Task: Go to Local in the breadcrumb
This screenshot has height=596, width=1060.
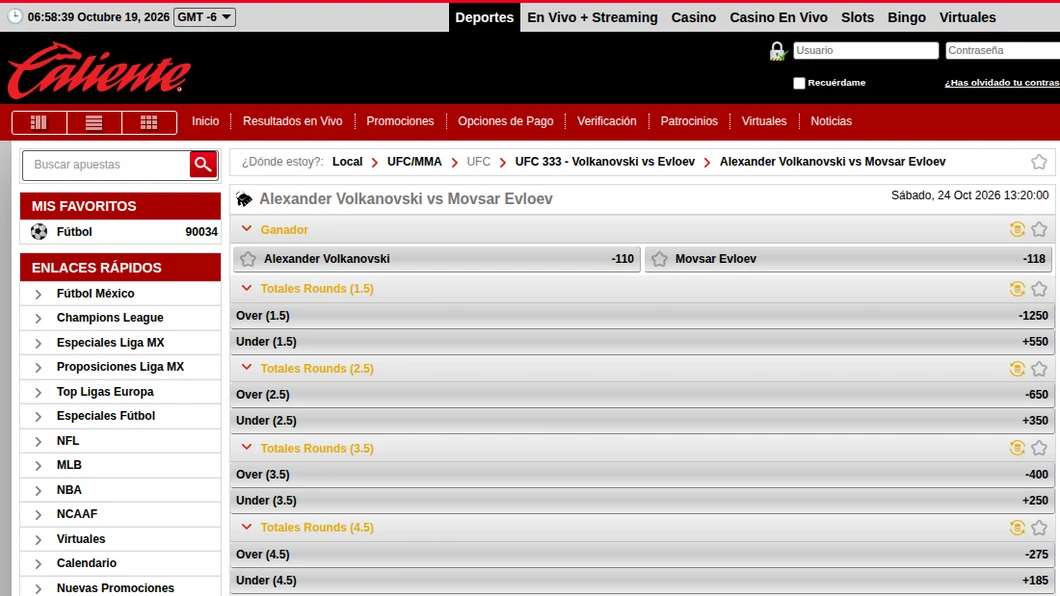Action: click(x=347, y=162)
